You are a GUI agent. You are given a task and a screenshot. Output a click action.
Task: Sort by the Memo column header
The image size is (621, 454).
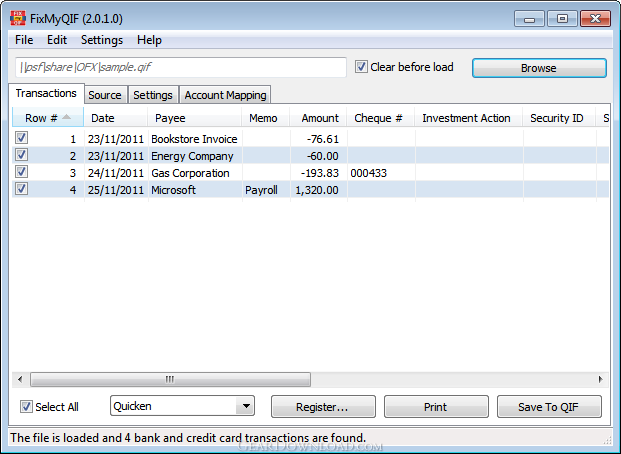pos(266,118)
